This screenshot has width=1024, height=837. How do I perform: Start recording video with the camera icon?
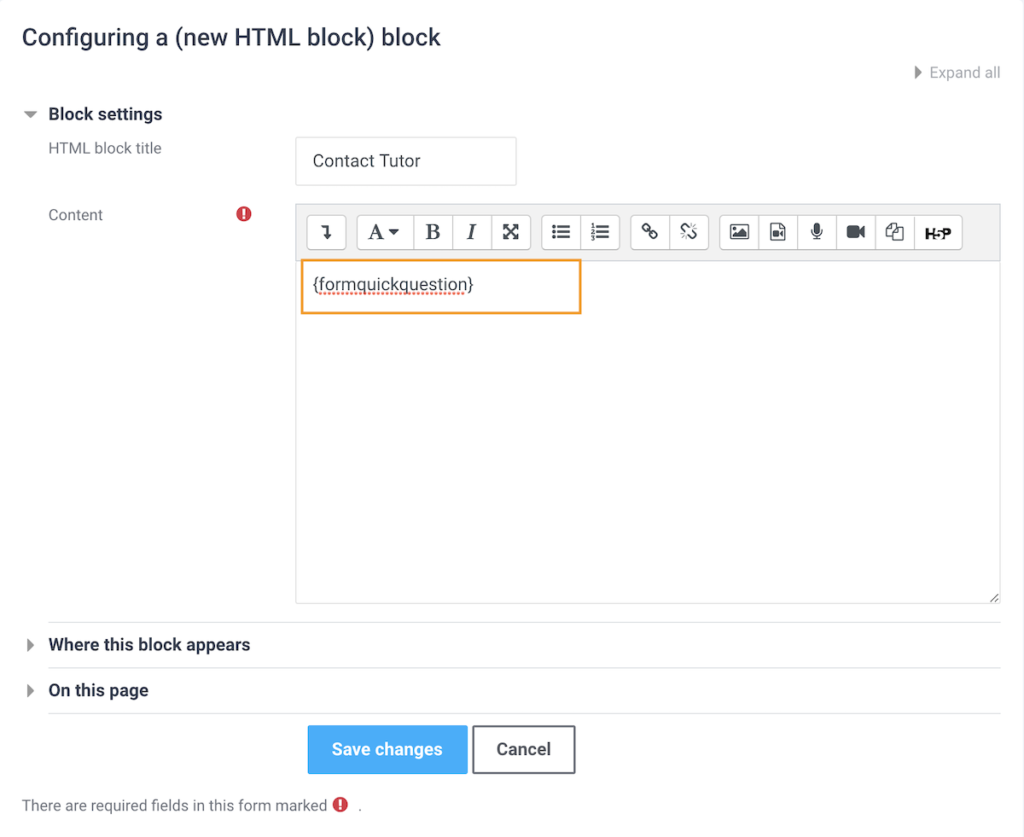point(856,232)
